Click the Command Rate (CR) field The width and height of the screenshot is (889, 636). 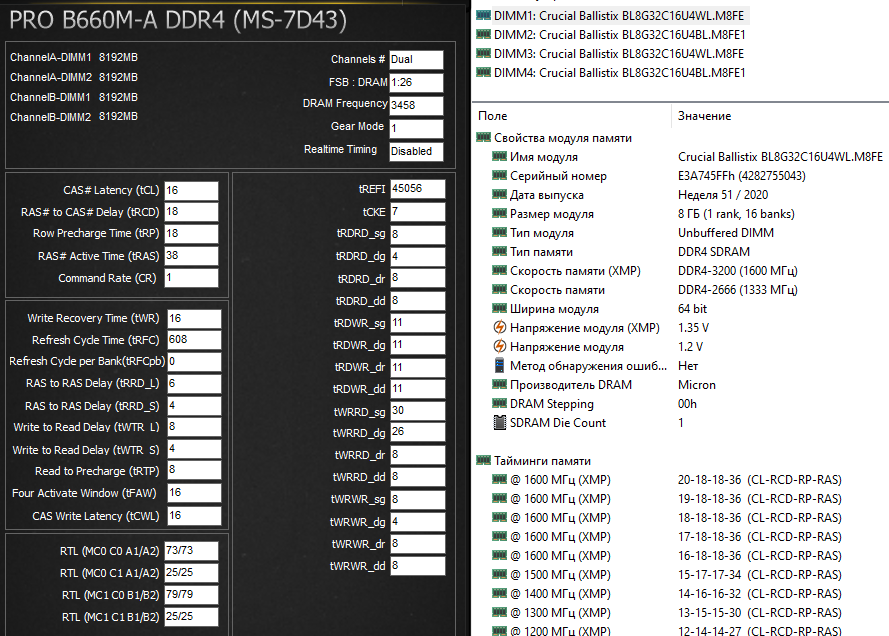[x=191, y=278]
